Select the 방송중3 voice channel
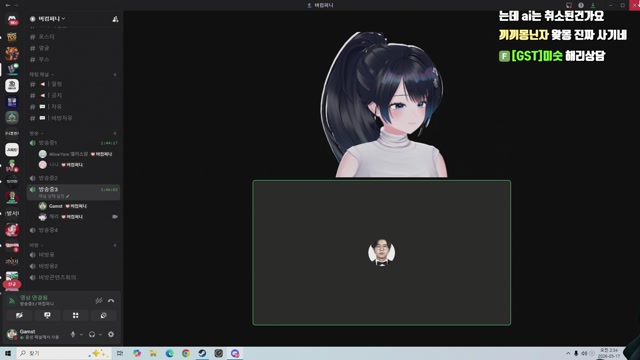Viewport: 640px width, 360px height. (x=73, y=192)
